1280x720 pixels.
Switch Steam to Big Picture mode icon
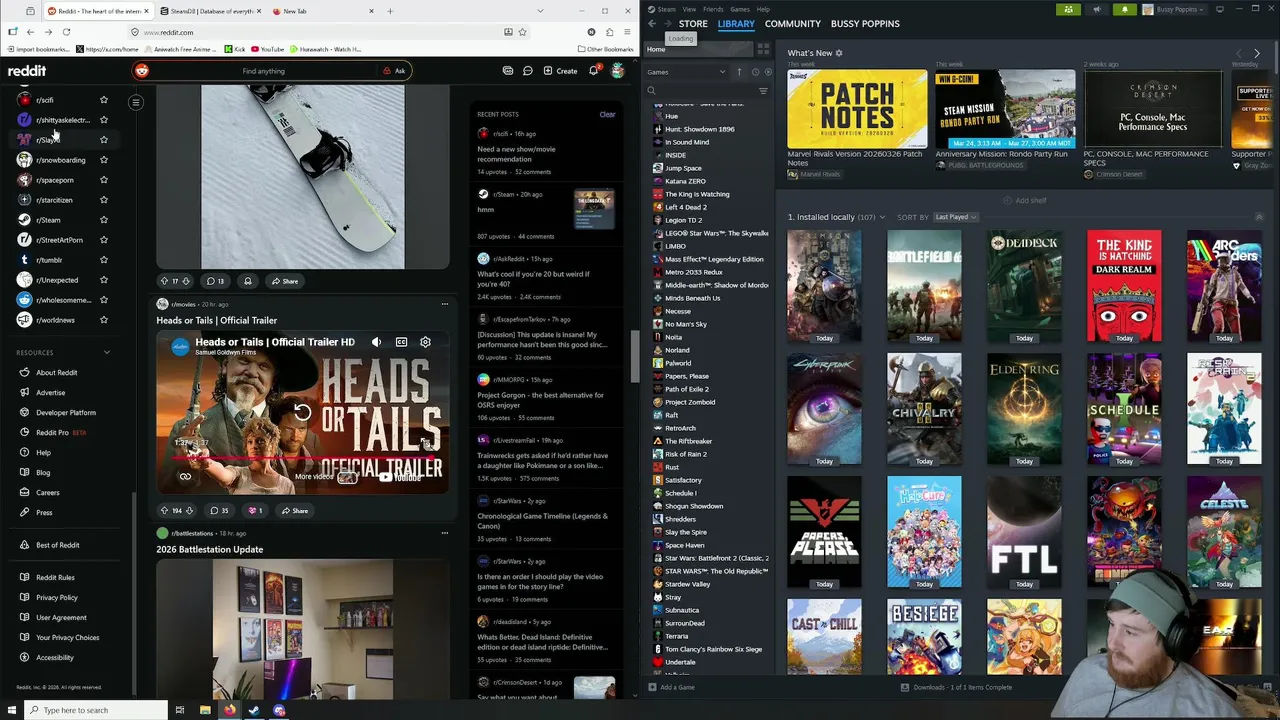1219,9
